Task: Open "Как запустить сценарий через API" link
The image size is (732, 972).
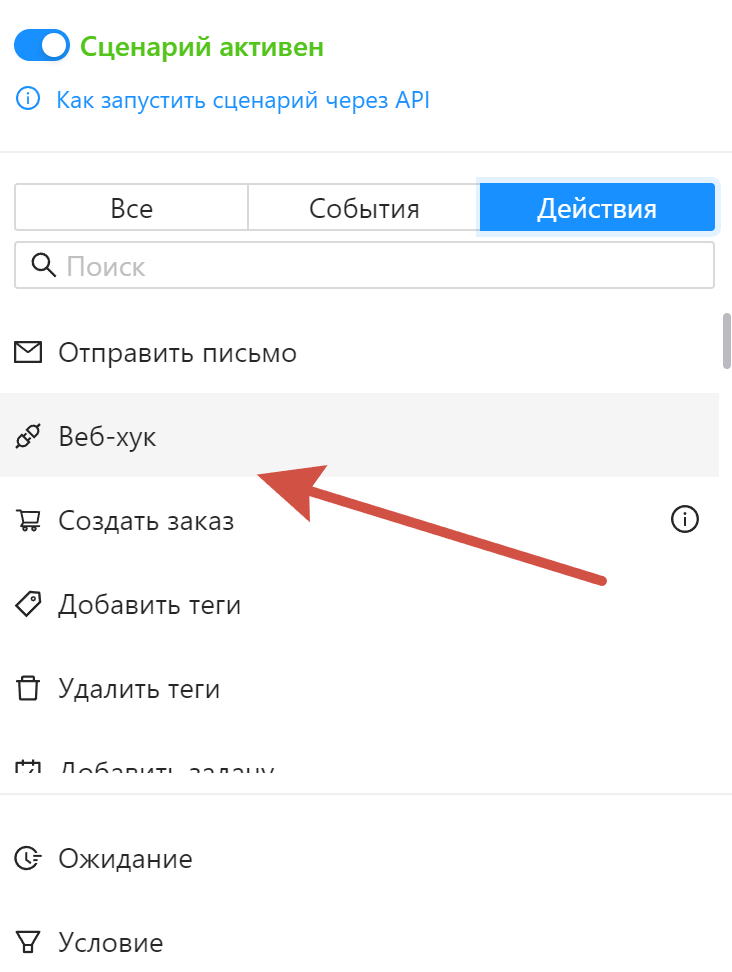Action: point(242,100)
